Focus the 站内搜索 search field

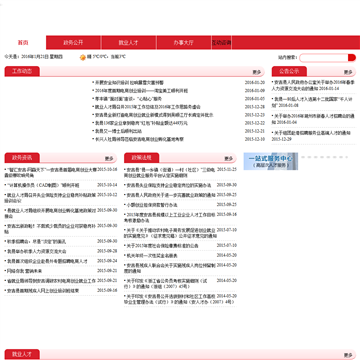[x=324, y=58]
